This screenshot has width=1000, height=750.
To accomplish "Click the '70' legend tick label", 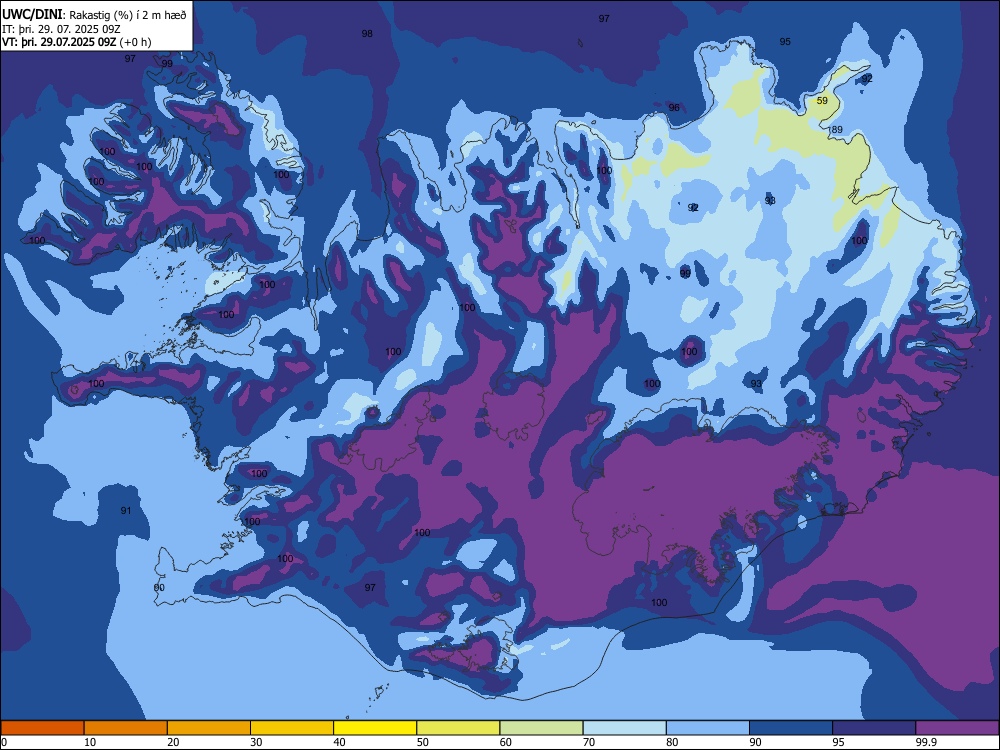I will click(x=589, y=742).
